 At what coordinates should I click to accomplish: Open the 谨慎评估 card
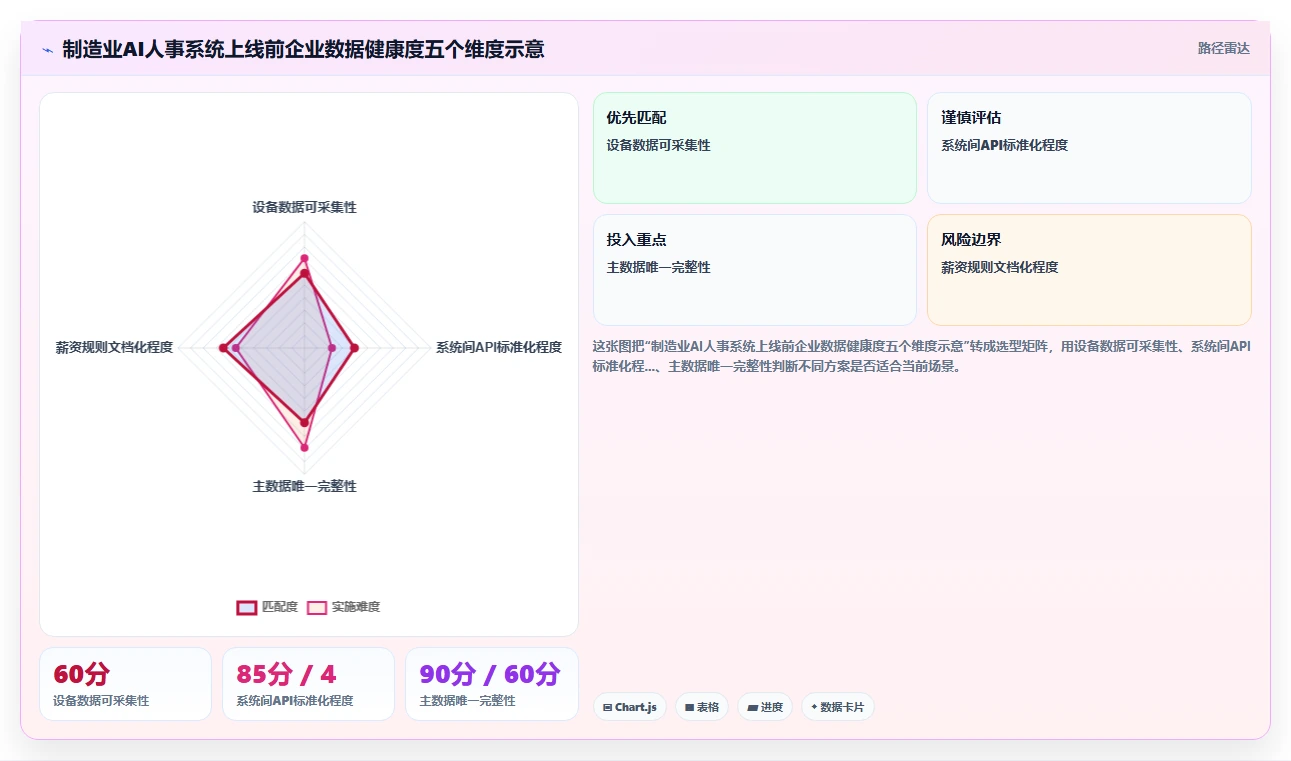pos(1089,148)
